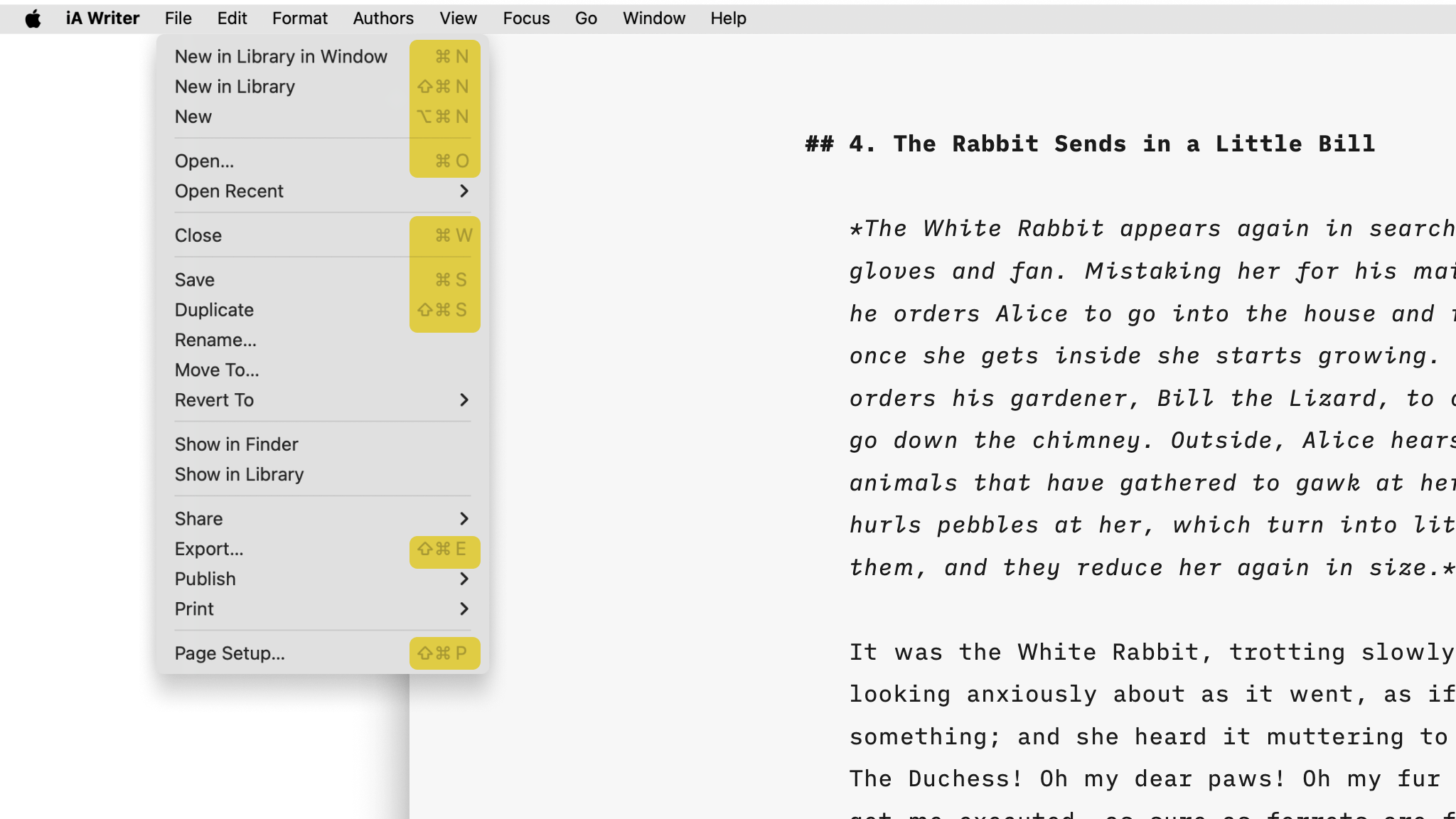Duplicate the current document
The image size is (1456, 819).
[x=214, y=309]
